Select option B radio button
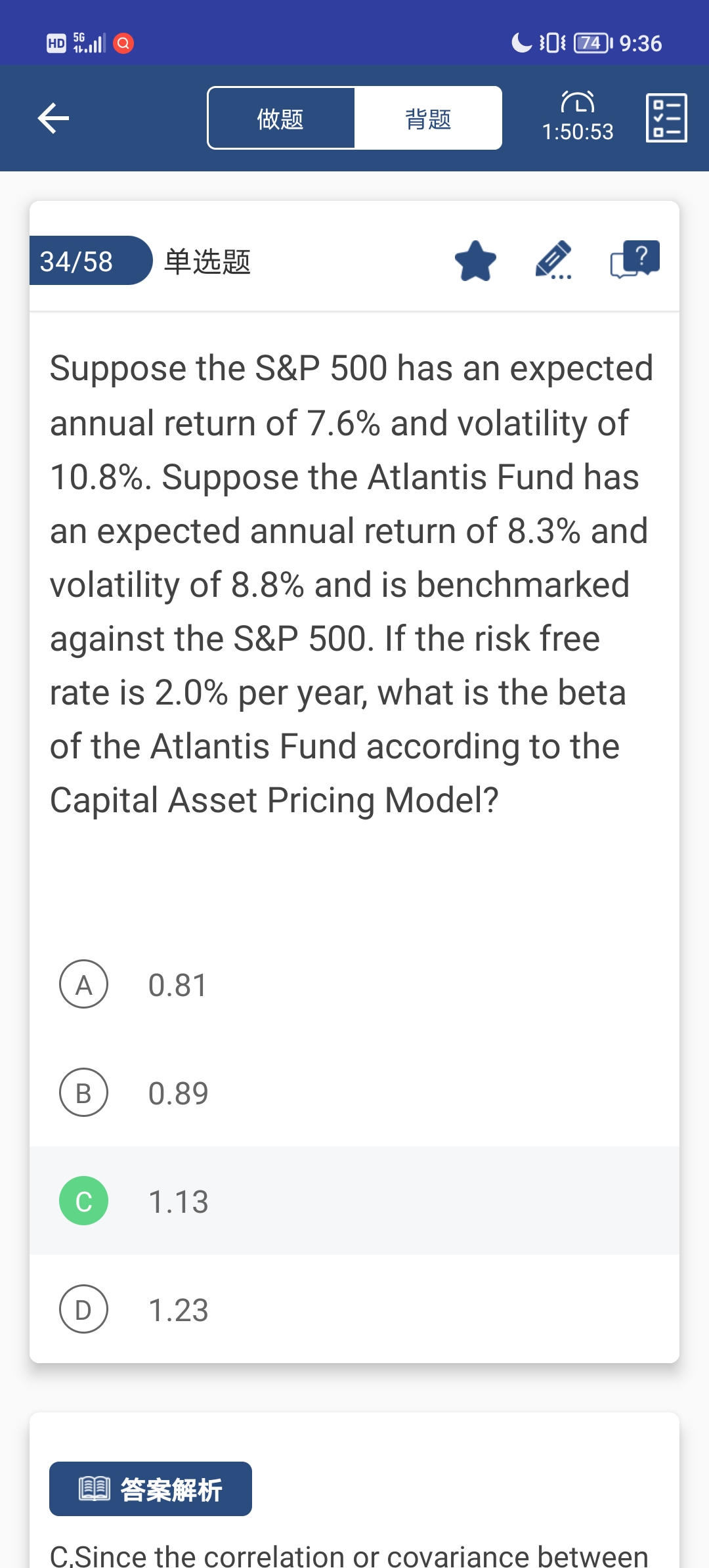Viewport: 709px width, 1568px height. tap(84, 1093)
